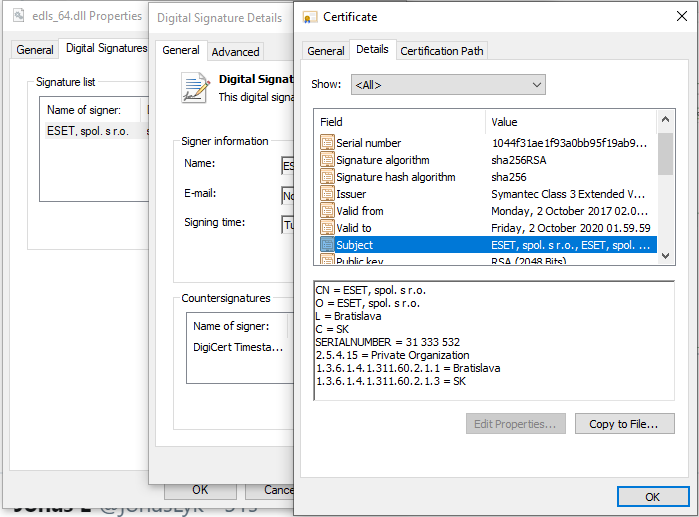Confirm Certificate dialog with OK
The height and width of the screenshot is (517, 699).
(x=653, y=497)
